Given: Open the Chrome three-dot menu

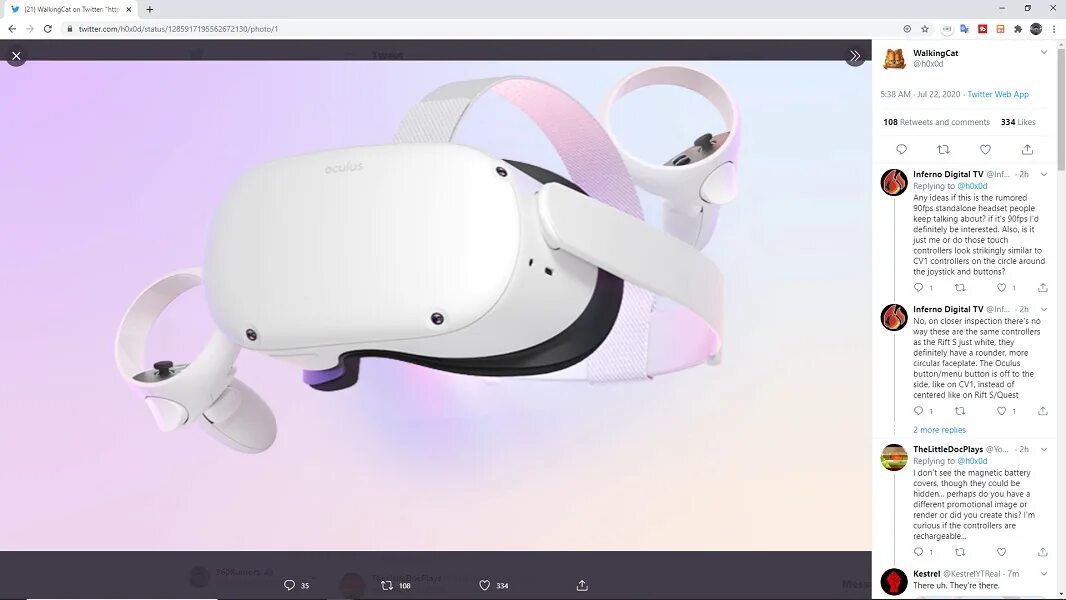Looking at the screenshot, I should click(1054, 29).
